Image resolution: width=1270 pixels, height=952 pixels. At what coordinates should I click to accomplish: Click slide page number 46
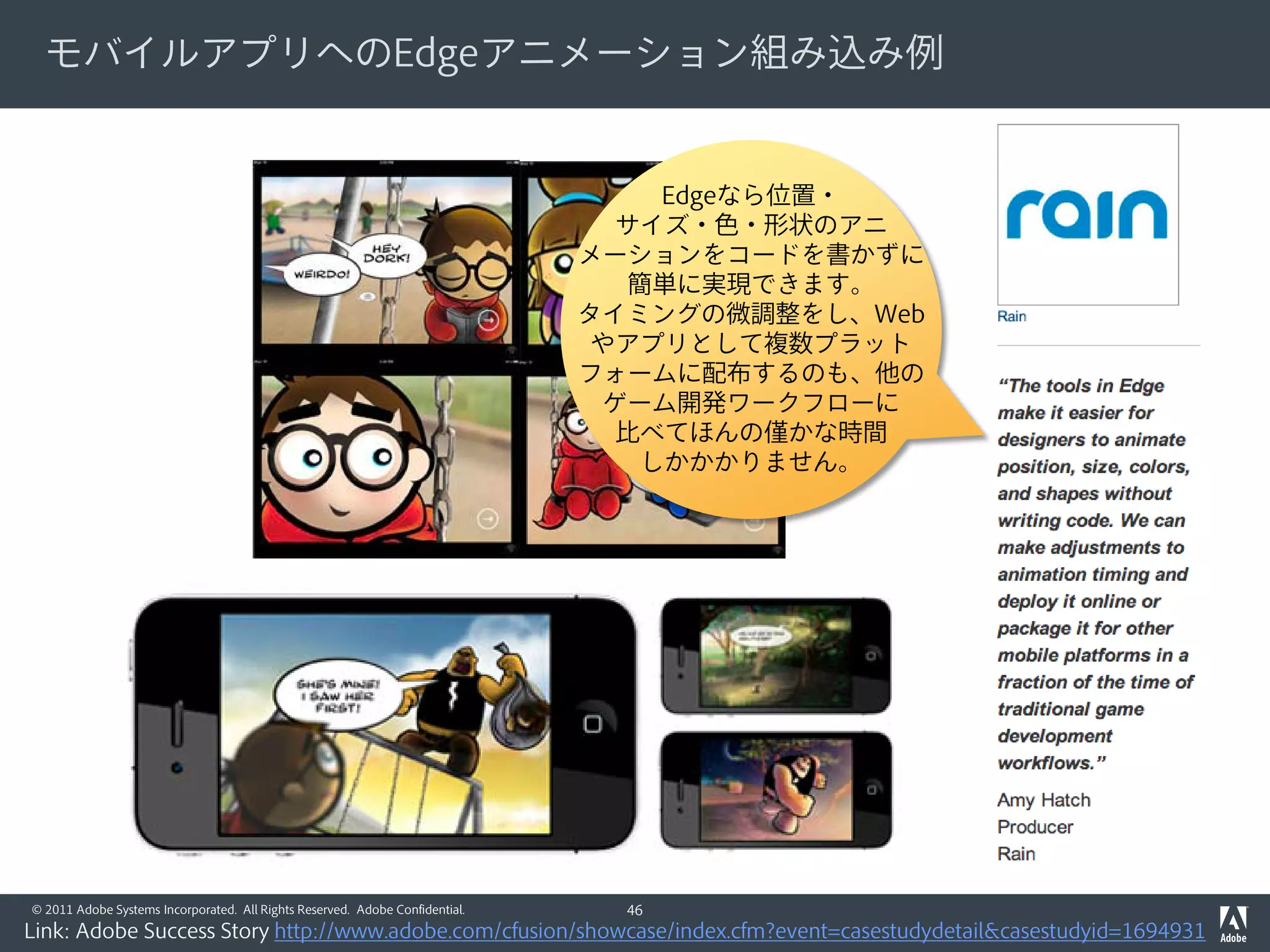(634, 910)
